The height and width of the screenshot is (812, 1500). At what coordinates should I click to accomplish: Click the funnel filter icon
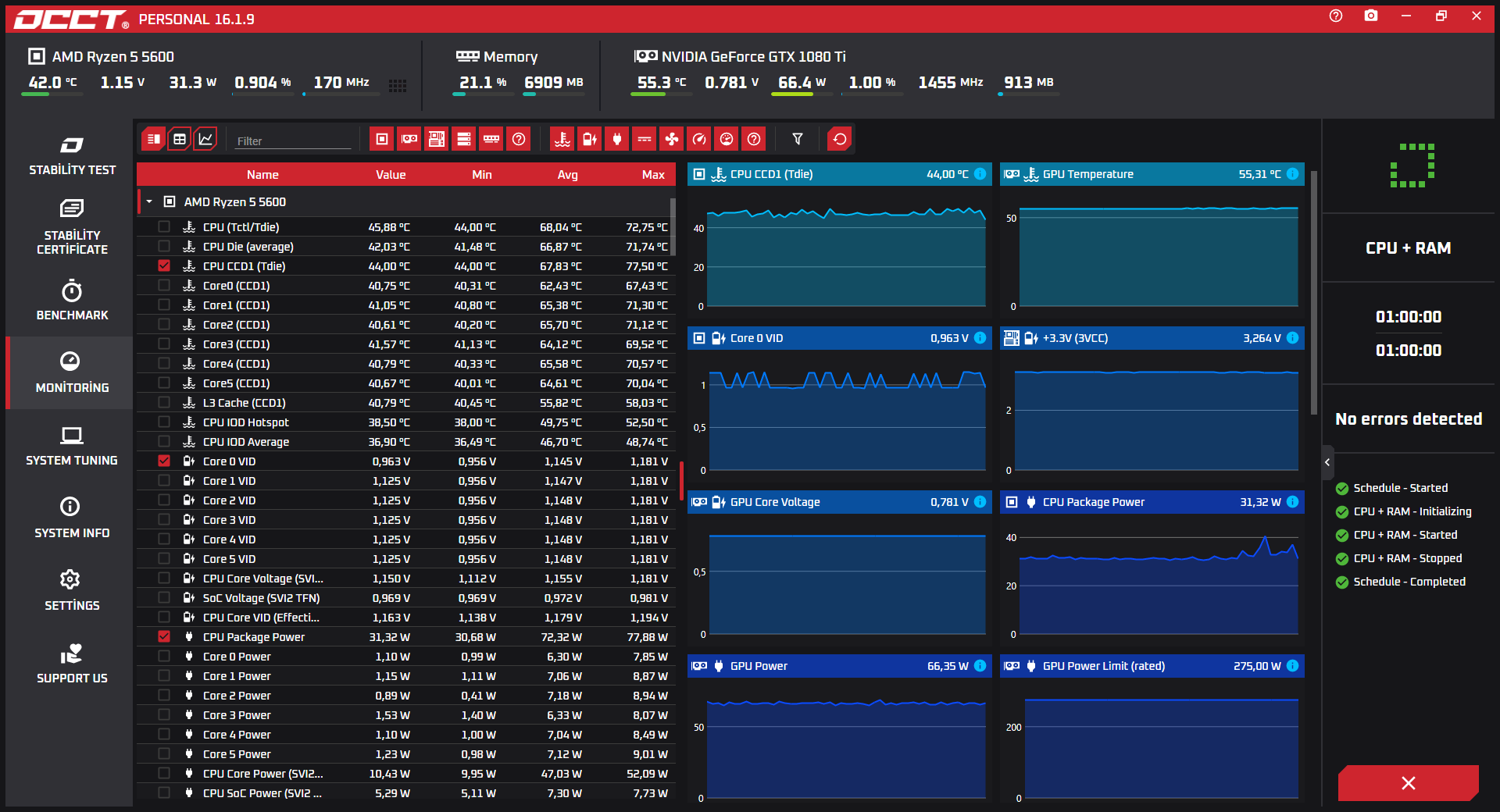pos(798,139)
